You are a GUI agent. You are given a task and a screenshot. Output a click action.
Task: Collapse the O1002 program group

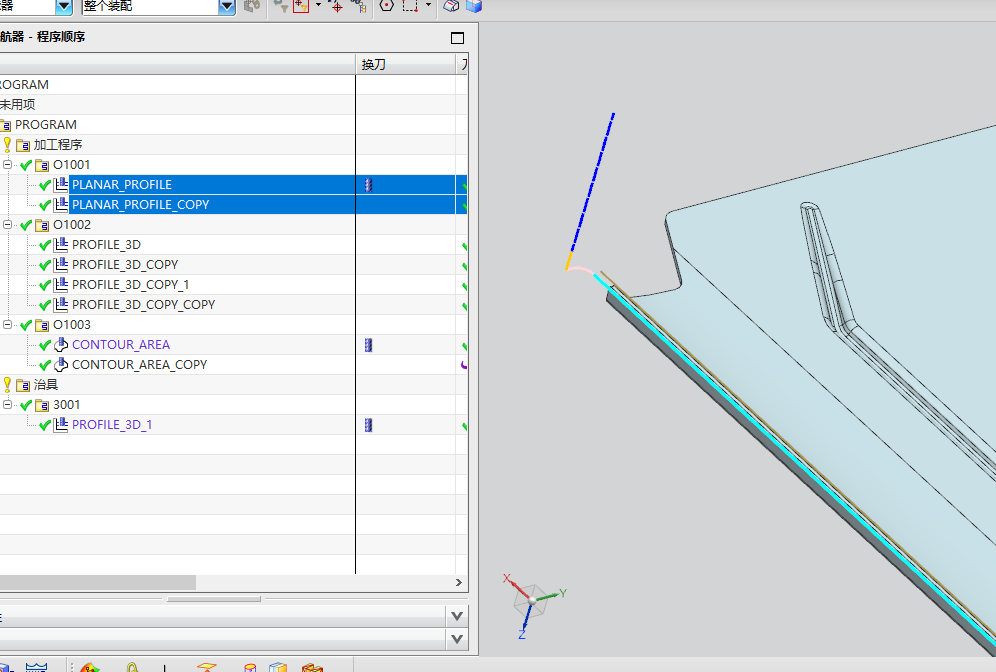8,225
